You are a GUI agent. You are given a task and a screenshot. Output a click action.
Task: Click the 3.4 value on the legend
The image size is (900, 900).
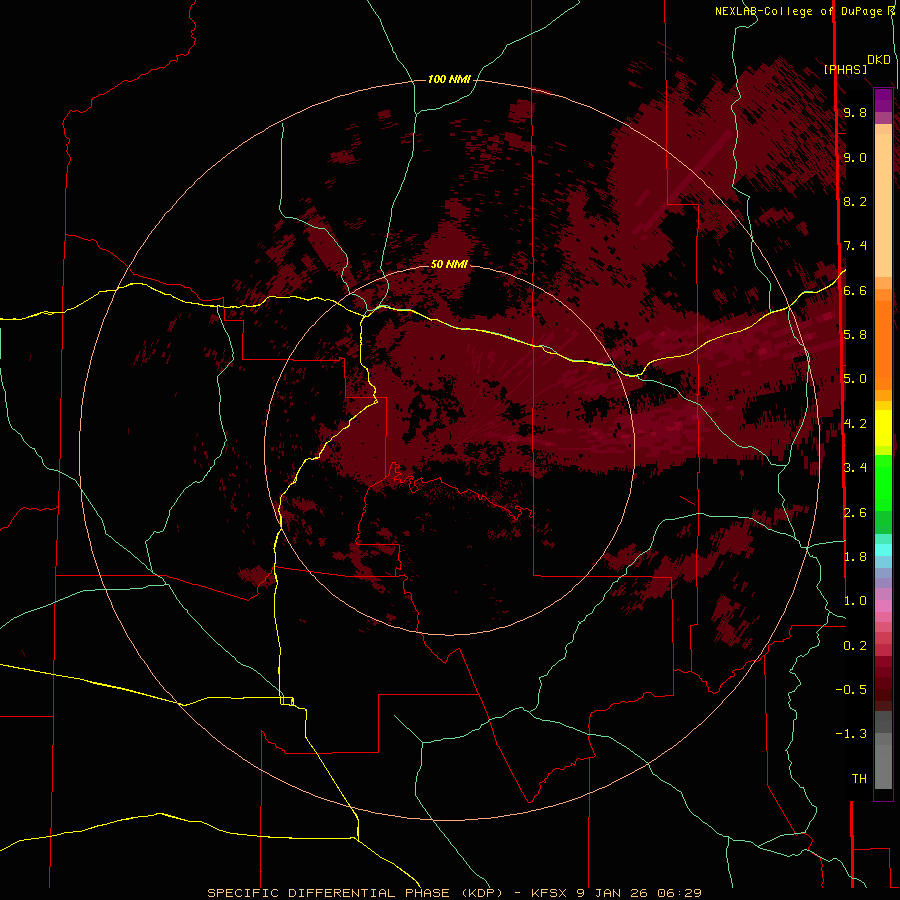[855, 468]
